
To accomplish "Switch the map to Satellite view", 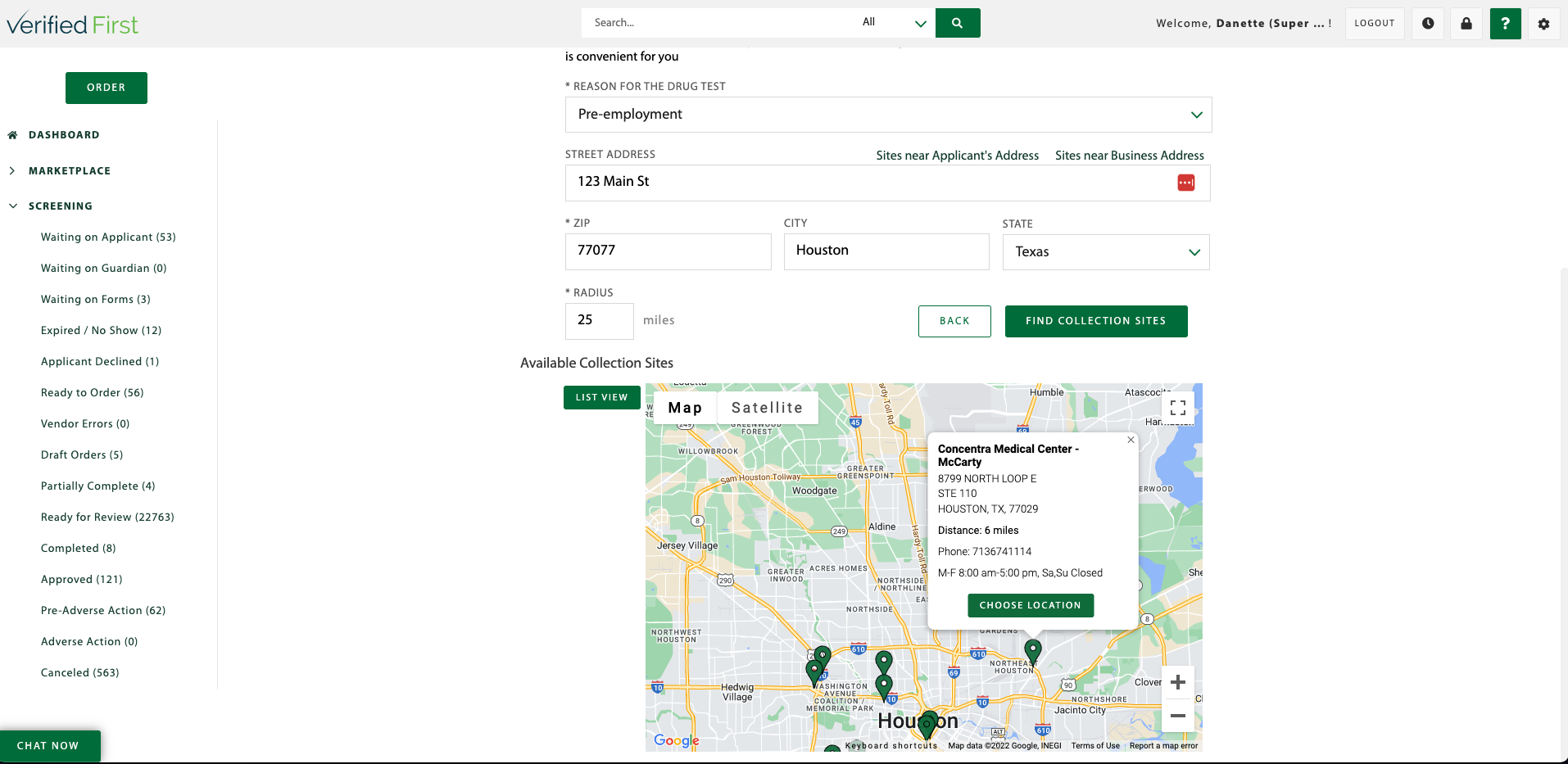I will (767, 407).
